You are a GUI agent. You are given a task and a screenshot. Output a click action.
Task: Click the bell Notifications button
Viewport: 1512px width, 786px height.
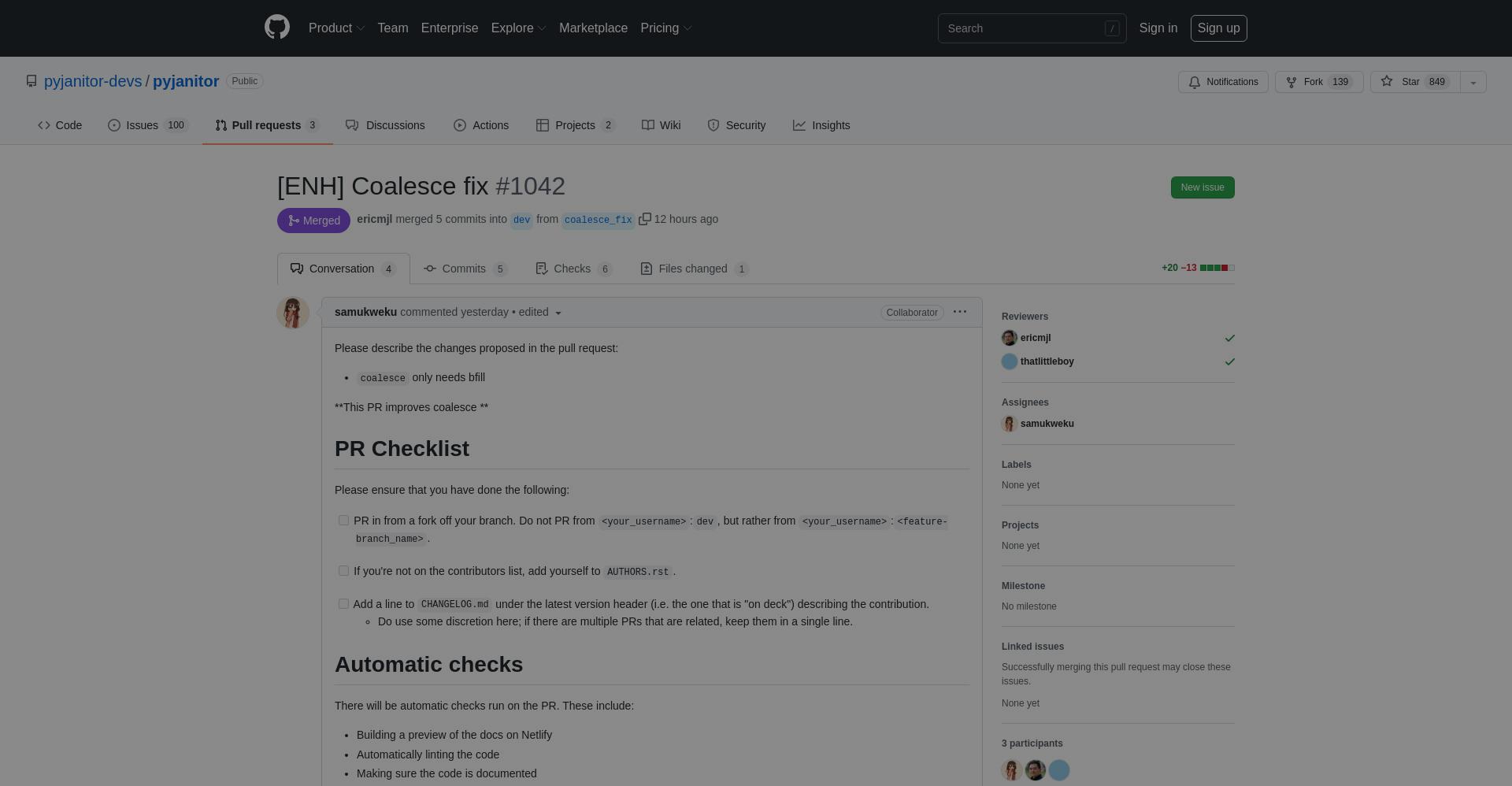[x=1223, y=82]
